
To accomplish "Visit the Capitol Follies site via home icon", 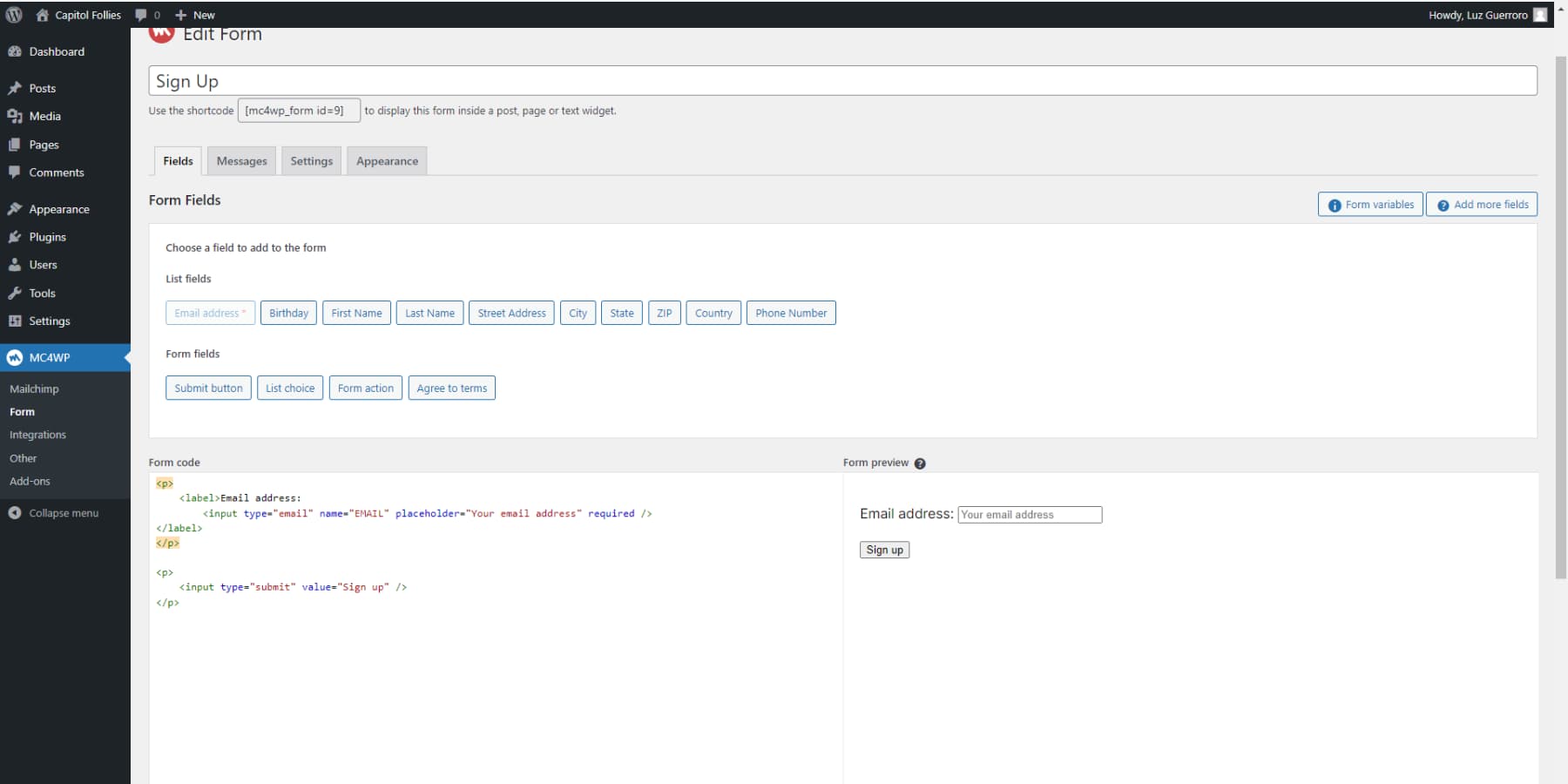I will click(x=41, y=14).
